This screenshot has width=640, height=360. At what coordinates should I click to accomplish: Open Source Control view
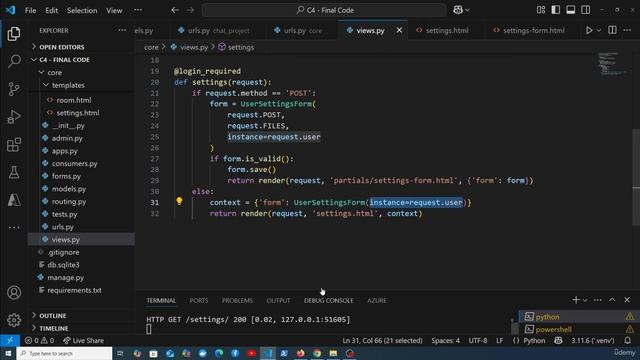[x=14, y=89]
